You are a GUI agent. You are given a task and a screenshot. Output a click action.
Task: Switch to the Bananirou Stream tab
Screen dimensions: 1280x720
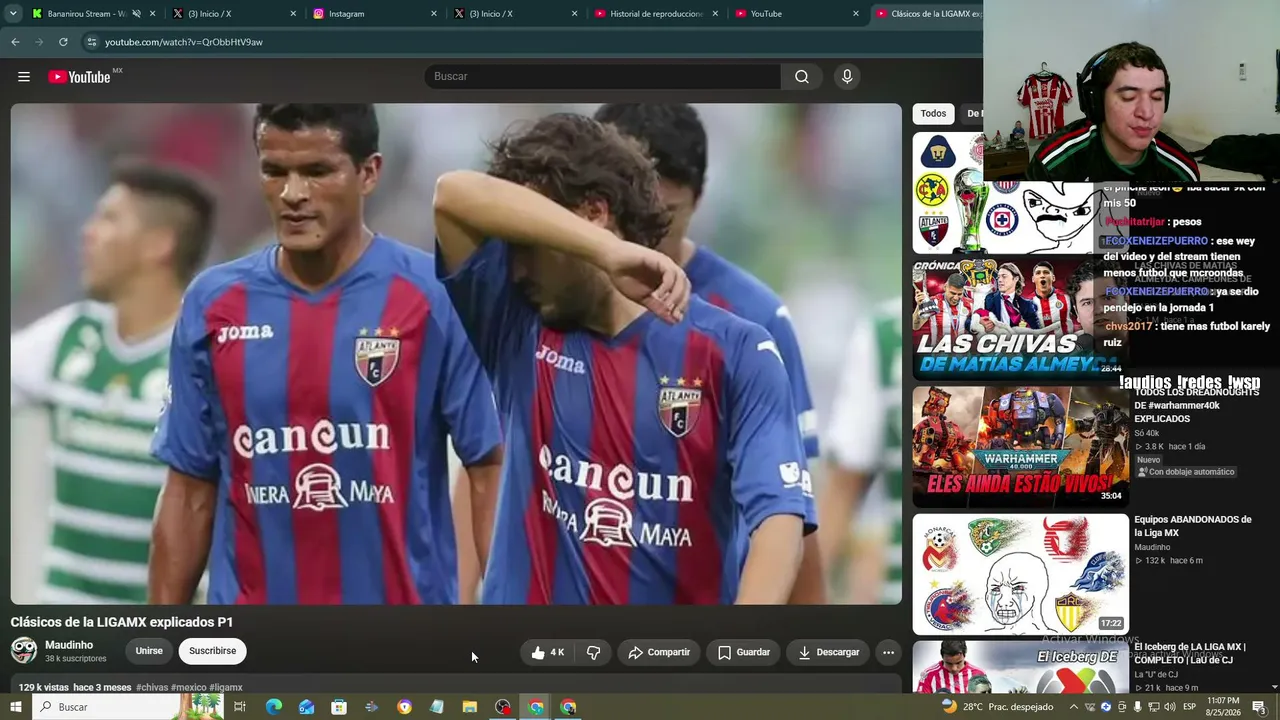coord(86,14)
